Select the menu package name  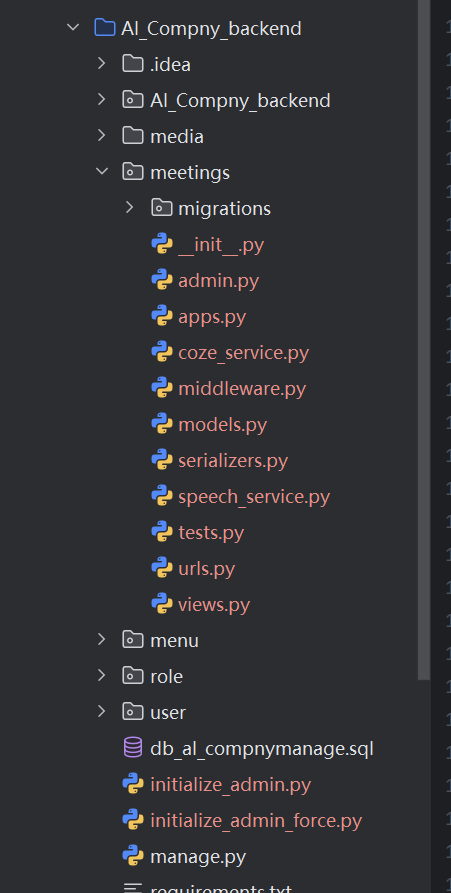pyautogui.click(x=174, y=641)
